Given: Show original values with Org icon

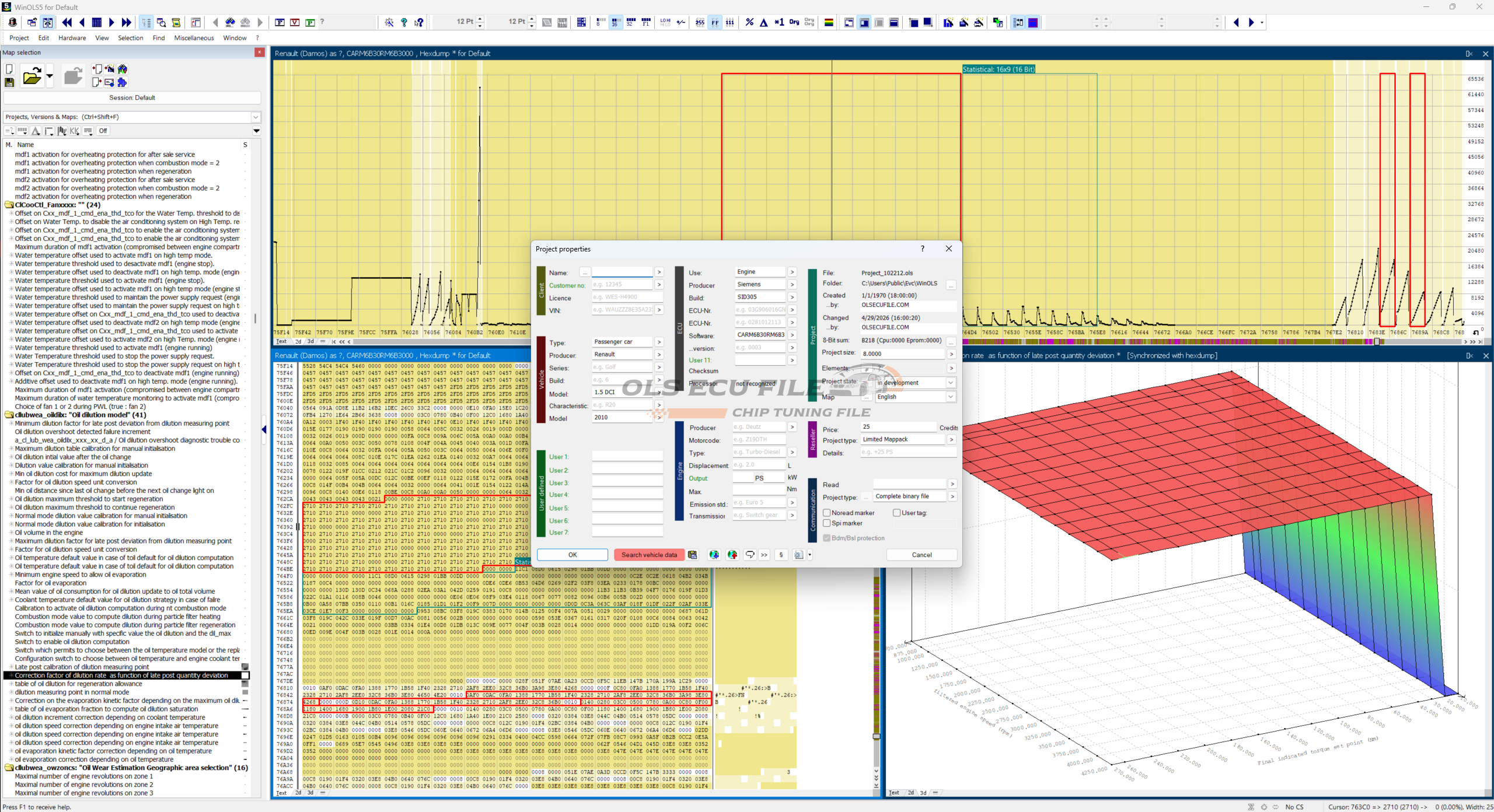Looking at the screenshot, I should 794,22.
